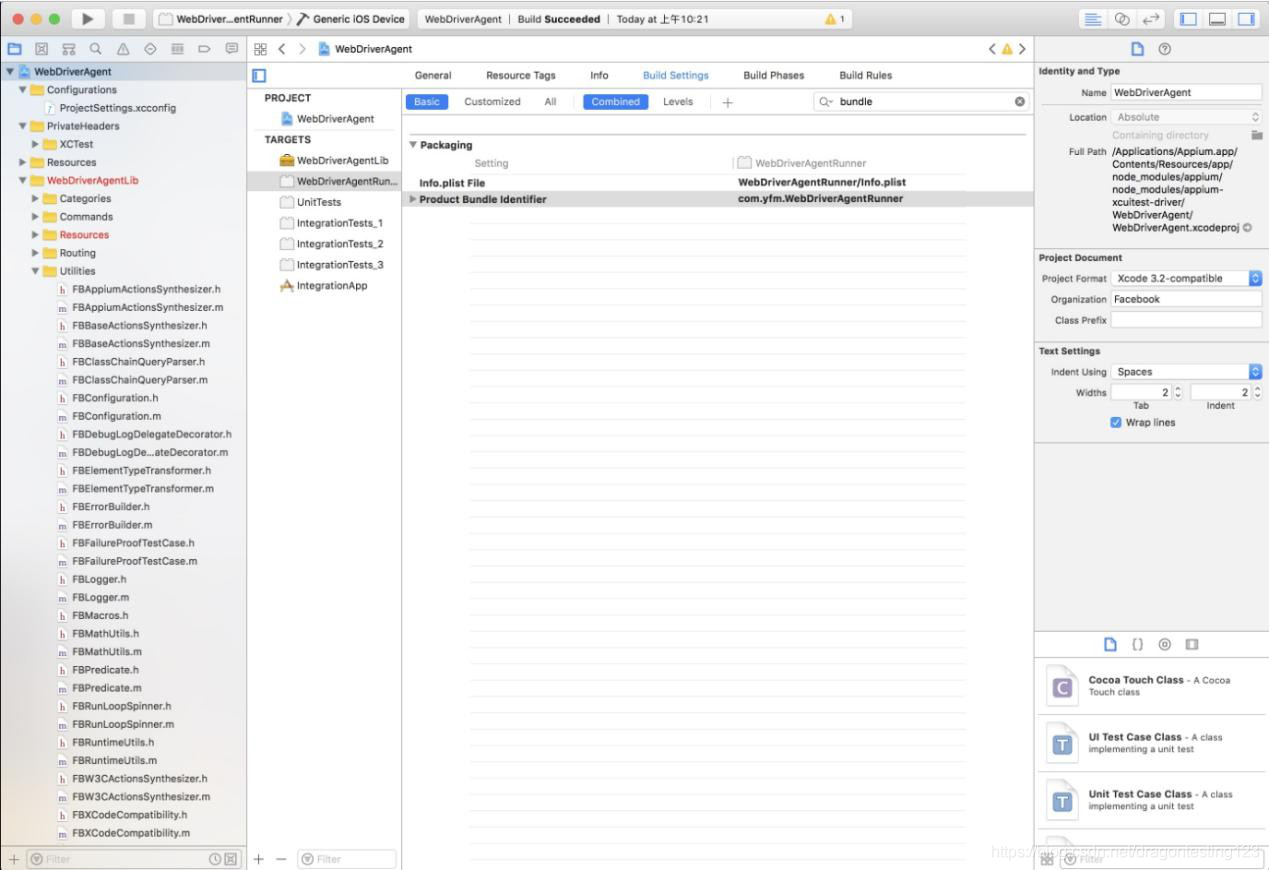The image size is (1269, 870).
Task: Open the Location dropdown
Action: click(1187, 117)
